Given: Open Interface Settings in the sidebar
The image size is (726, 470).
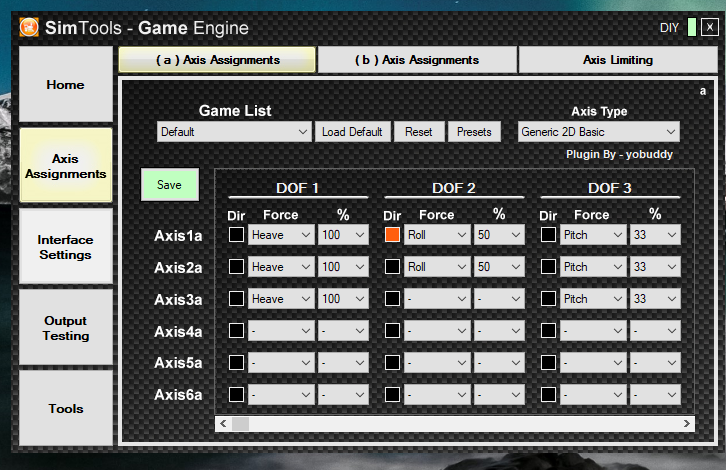Looking at the screenshot, I should 66,247.
